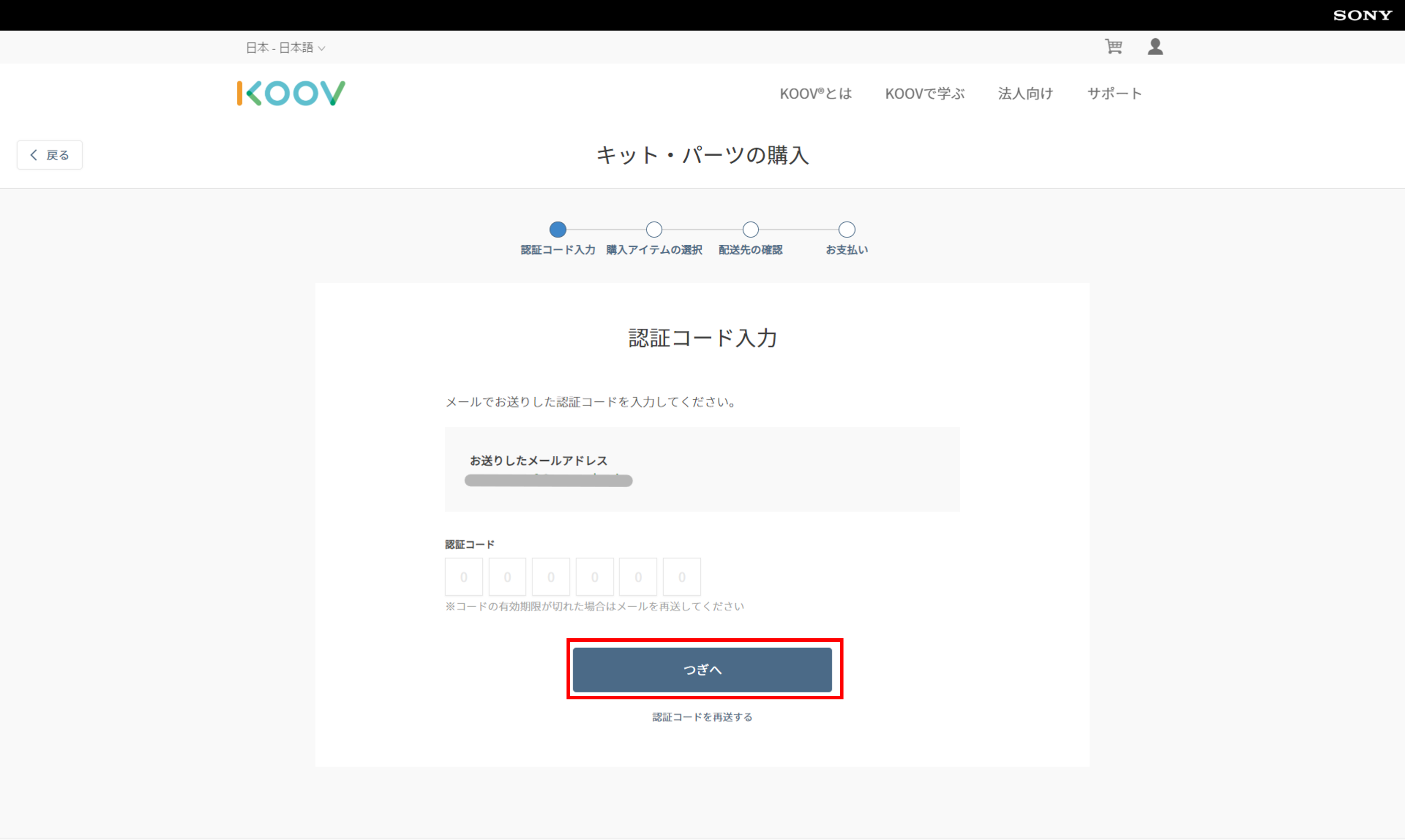1405x840 pixels.
Task: Click the お送りしたメールアドレス label
Action: coord(538,461)
